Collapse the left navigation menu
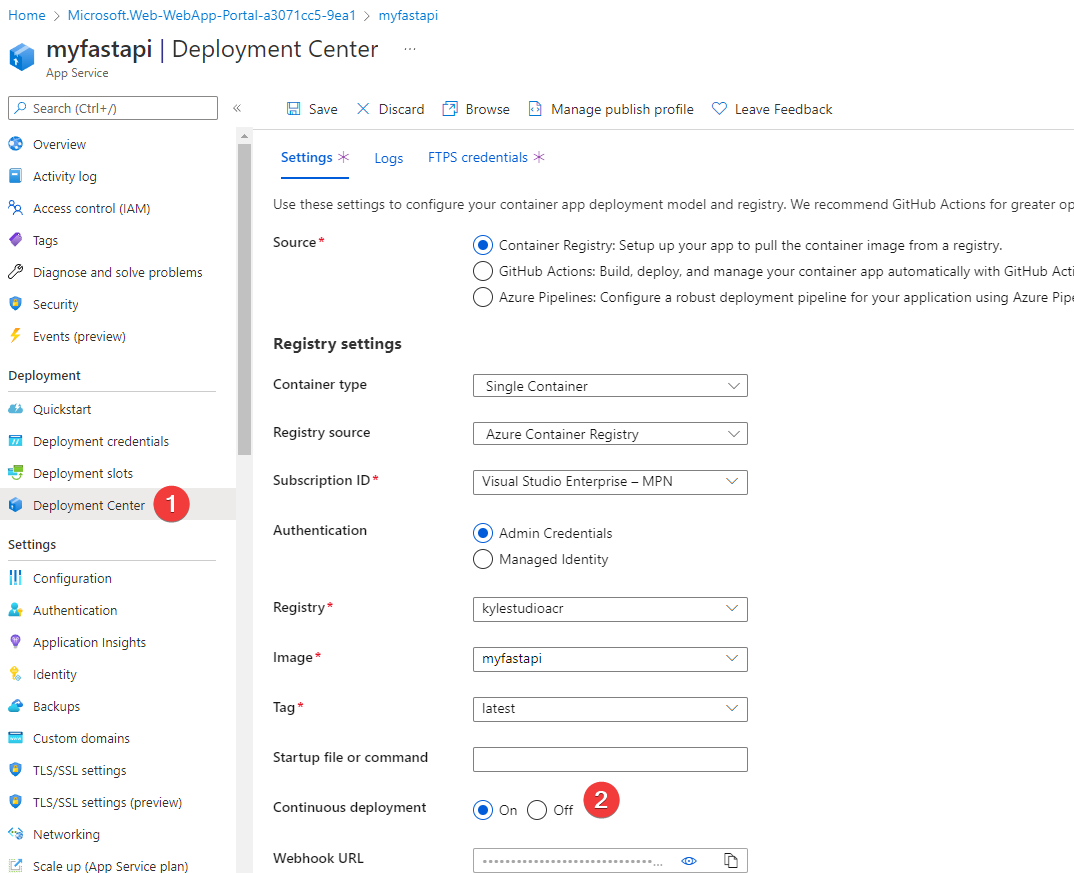This screenshot has height=873, width=1074. 237,108
